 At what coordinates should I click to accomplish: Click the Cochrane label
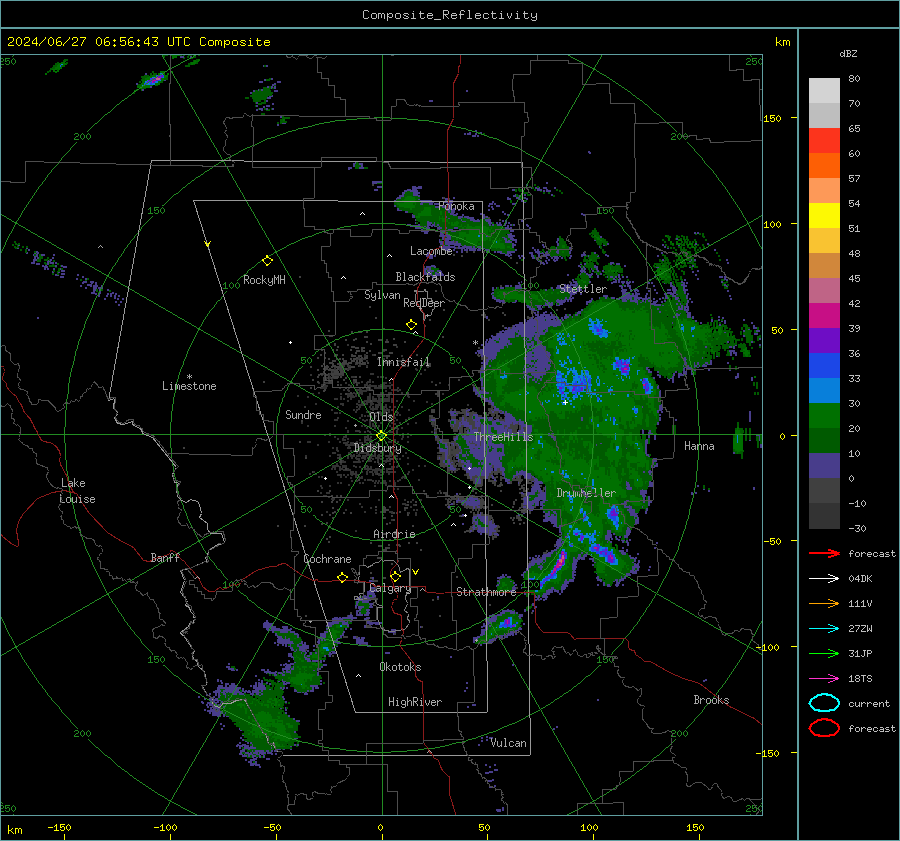(327, 559)
